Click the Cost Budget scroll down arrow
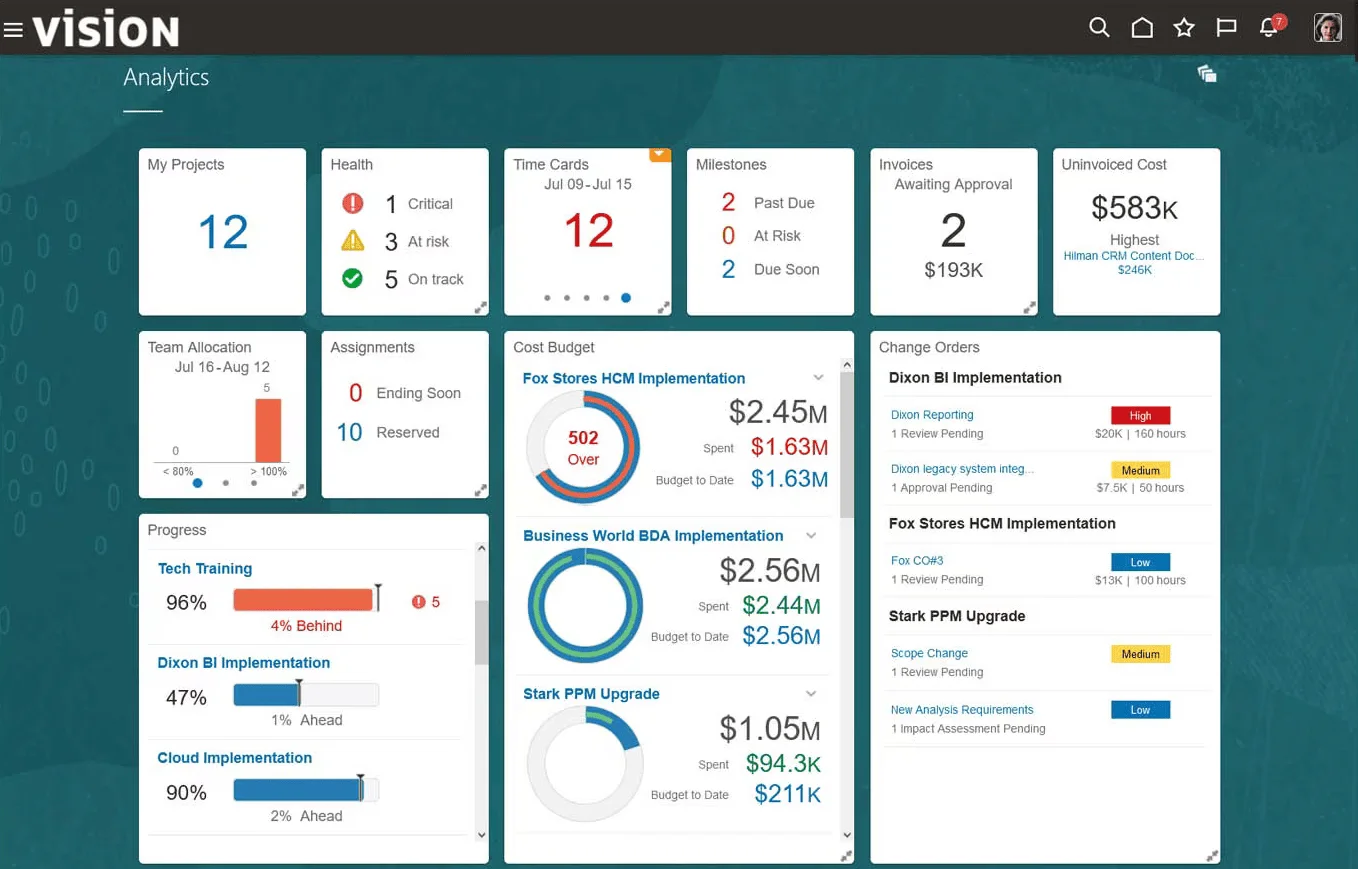The width and height of the screenshot is (1358, 869). click(847, 834)
